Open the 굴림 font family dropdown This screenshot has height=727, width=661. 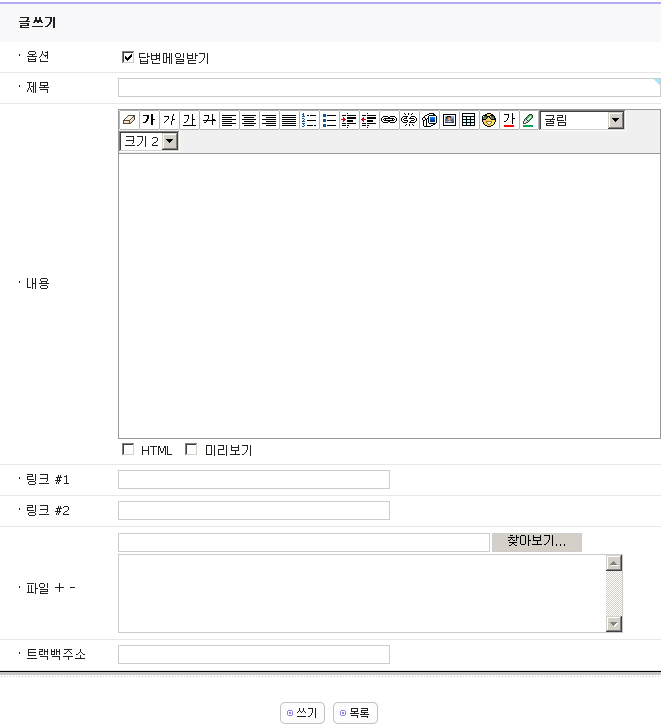point(582,121)
